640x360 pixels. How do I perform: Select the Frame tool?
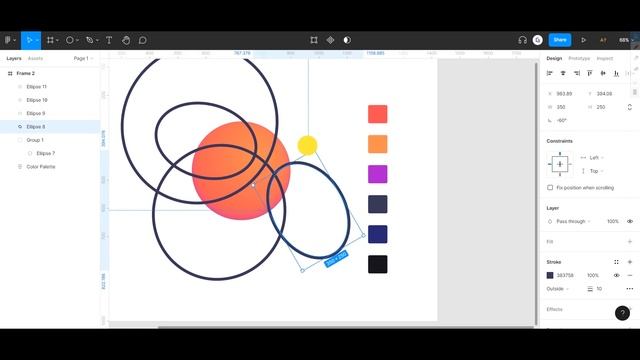pyautogui.click(x=50, y=40)
